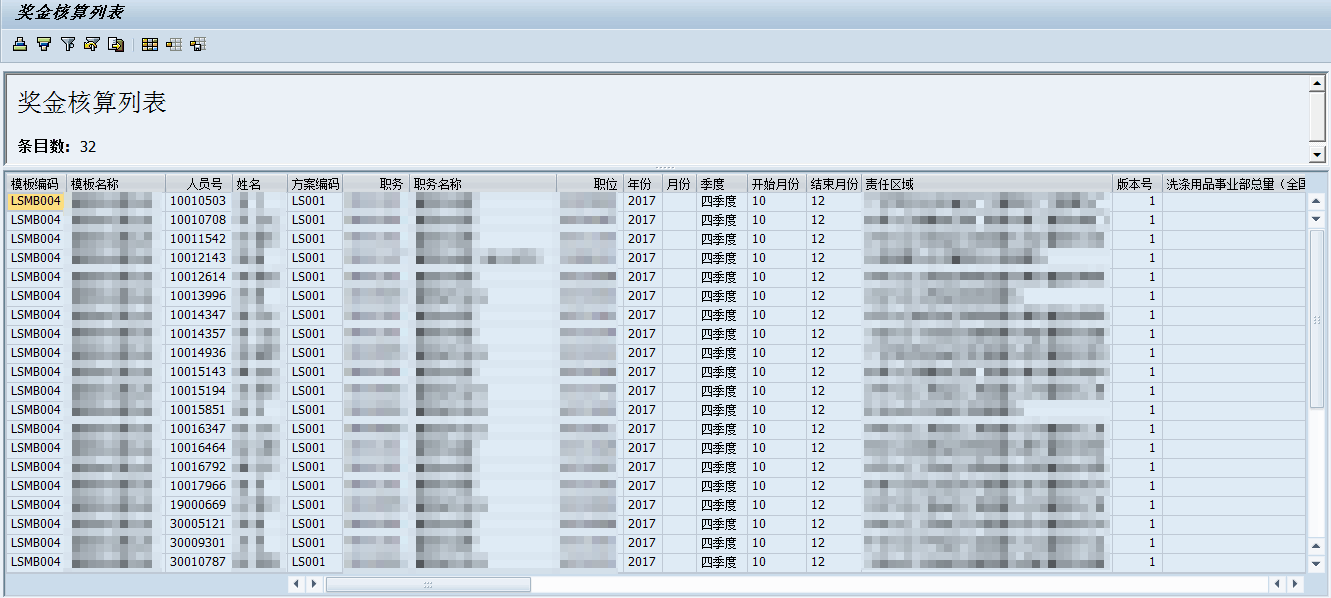Click the header panel's scroll-down arrow
The width and height of the screenshot is (1331, 598).
(1317, 155)
